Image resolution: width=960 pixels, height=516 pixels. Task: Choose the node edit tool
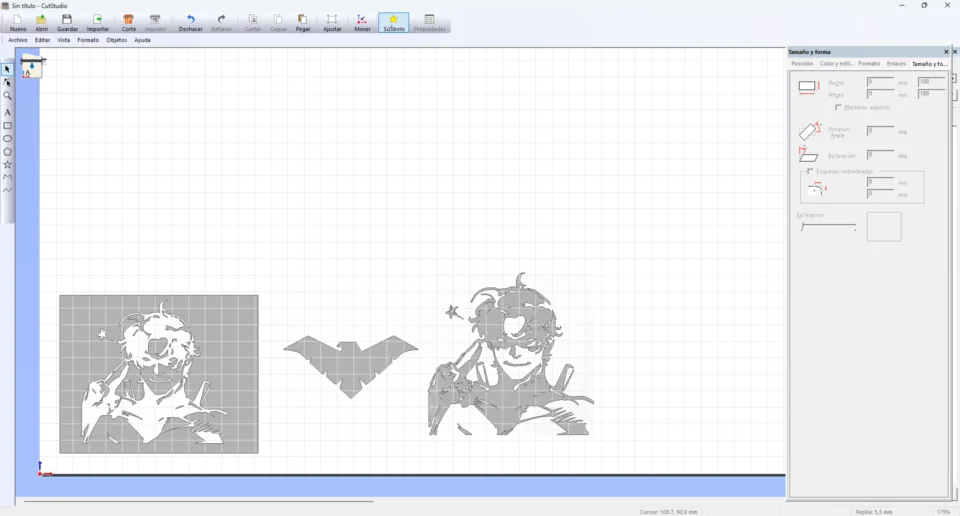coord(7,83)
